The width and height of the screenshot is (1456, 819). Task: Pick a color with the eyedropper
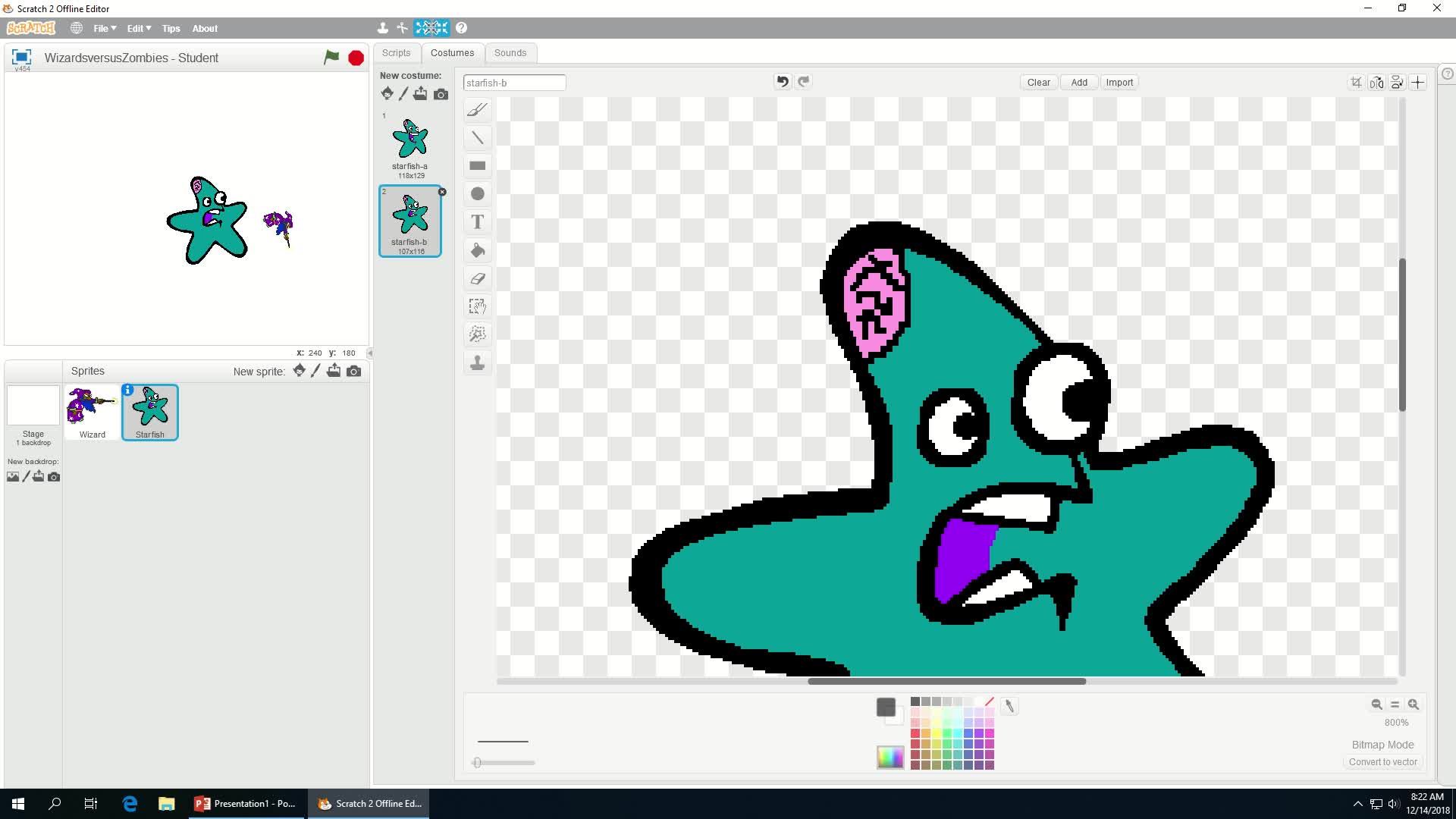click(x=1009, y=706)
